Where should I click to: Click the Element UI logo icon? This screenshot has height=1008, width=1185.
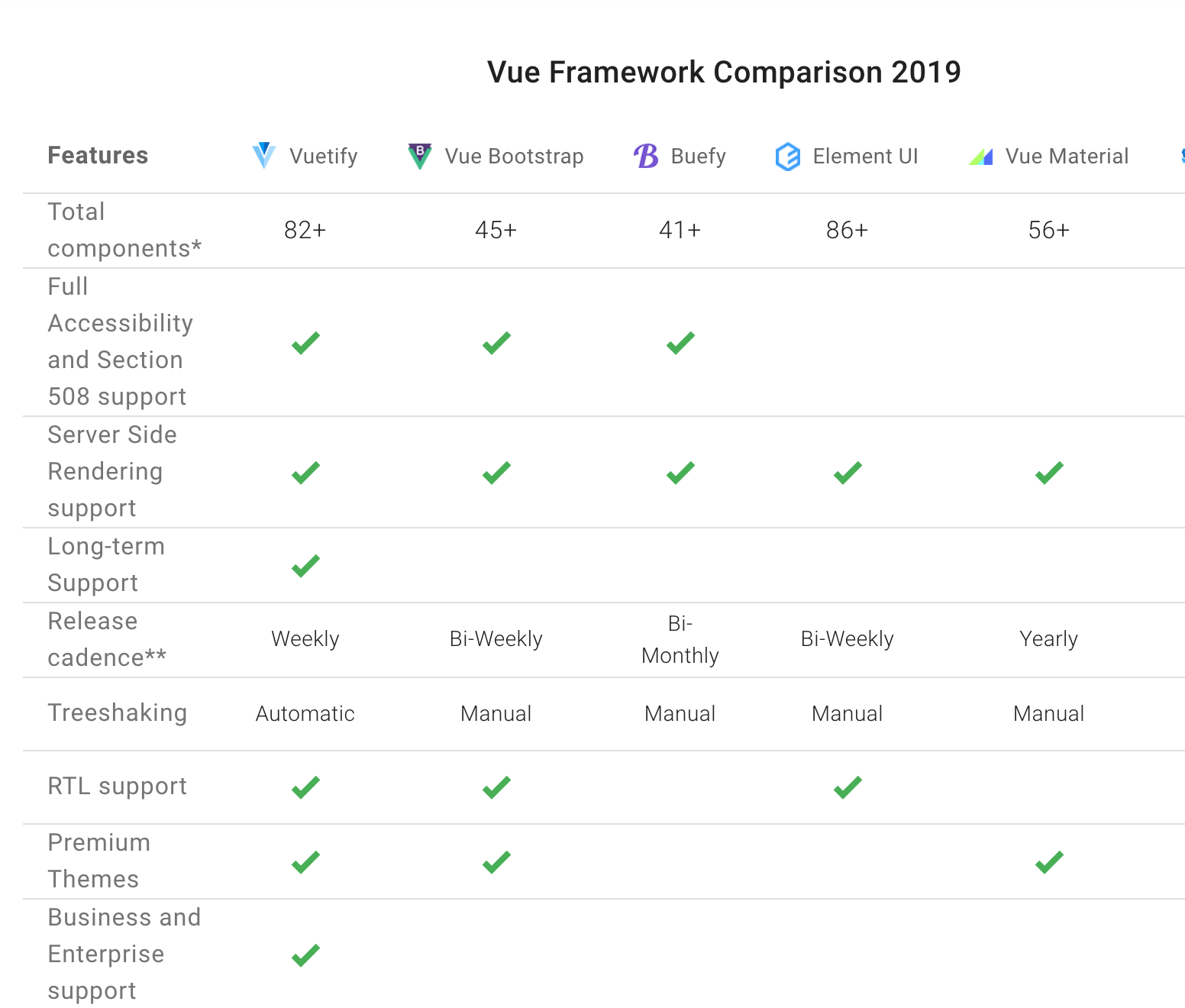(x=787, y=157)
